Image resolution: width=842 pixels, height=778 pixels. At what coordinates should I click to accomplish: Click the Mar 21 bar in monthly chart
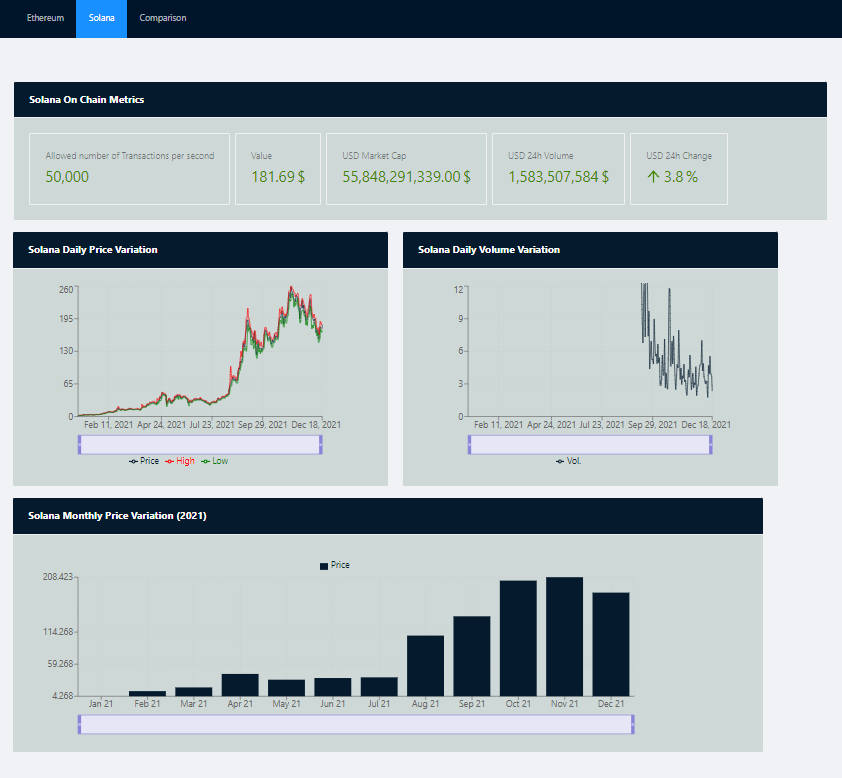(194, 692)
